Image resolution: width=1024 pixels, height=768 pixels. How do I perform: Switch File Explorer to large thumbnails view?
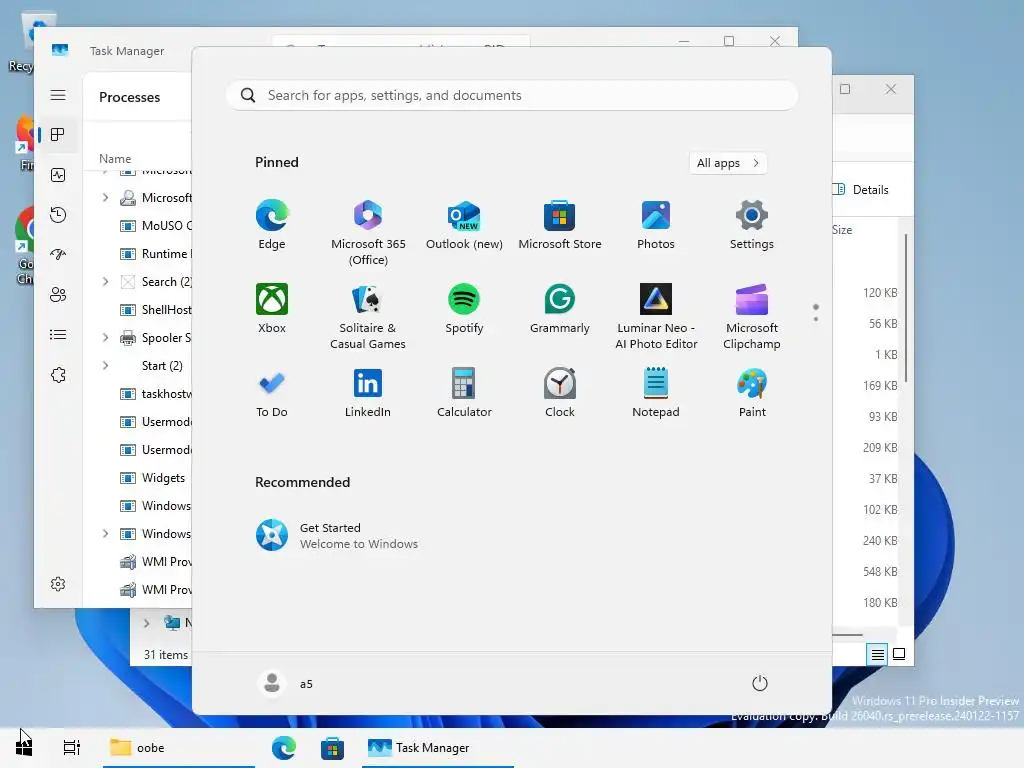(899, 654)
